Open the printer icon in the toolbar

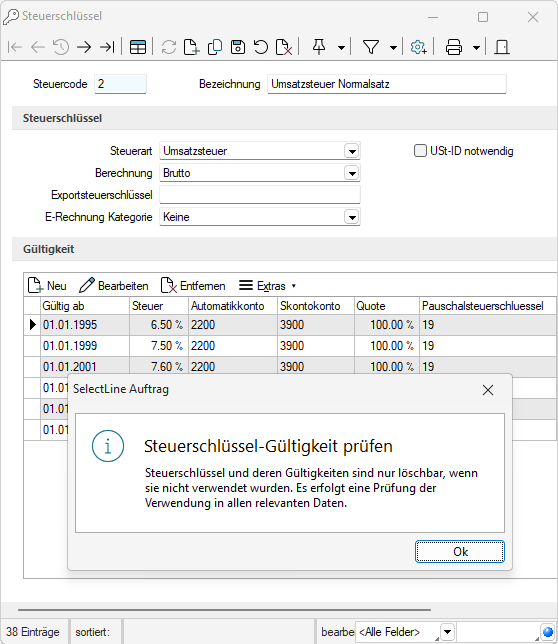click(454, 47)
